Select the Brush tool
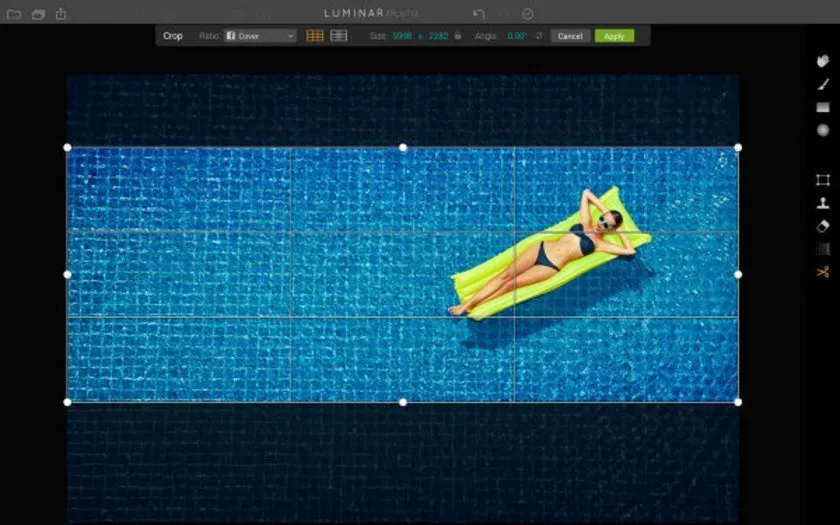Image resolution: width=840 pixels, height=525 pixels. (822, 84)
